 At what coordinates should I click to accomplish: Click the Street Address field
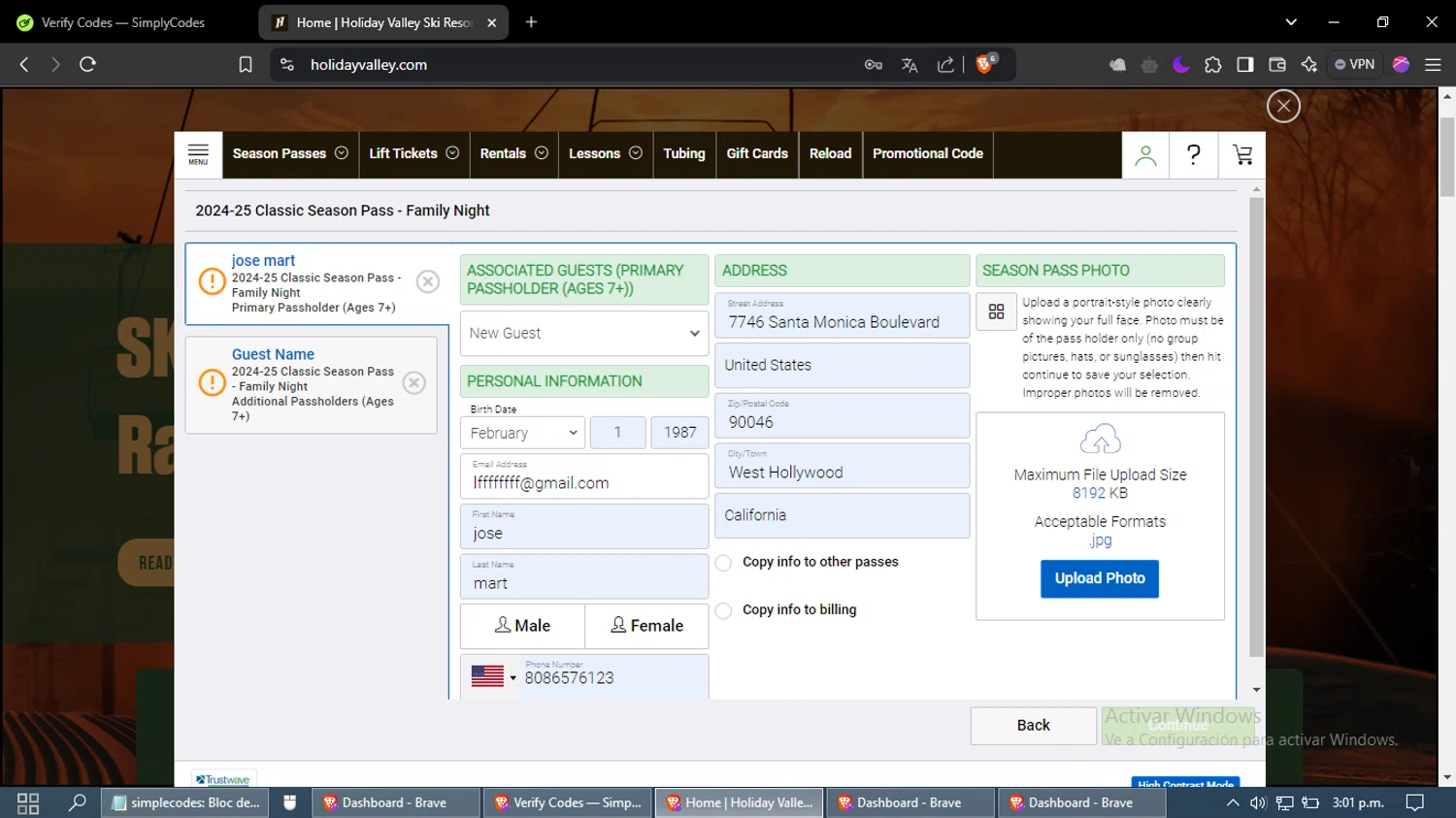tap(843, 315)
